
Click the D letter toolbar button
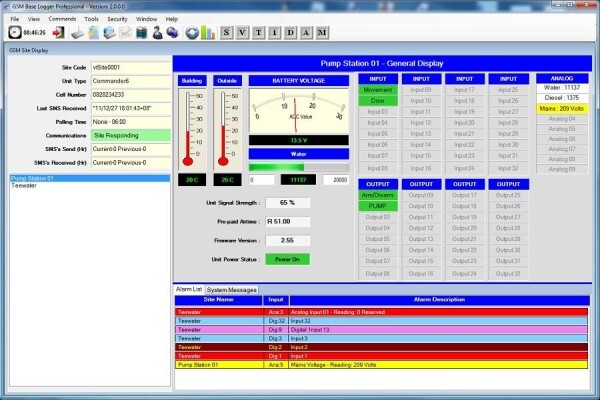click(290, 33)
